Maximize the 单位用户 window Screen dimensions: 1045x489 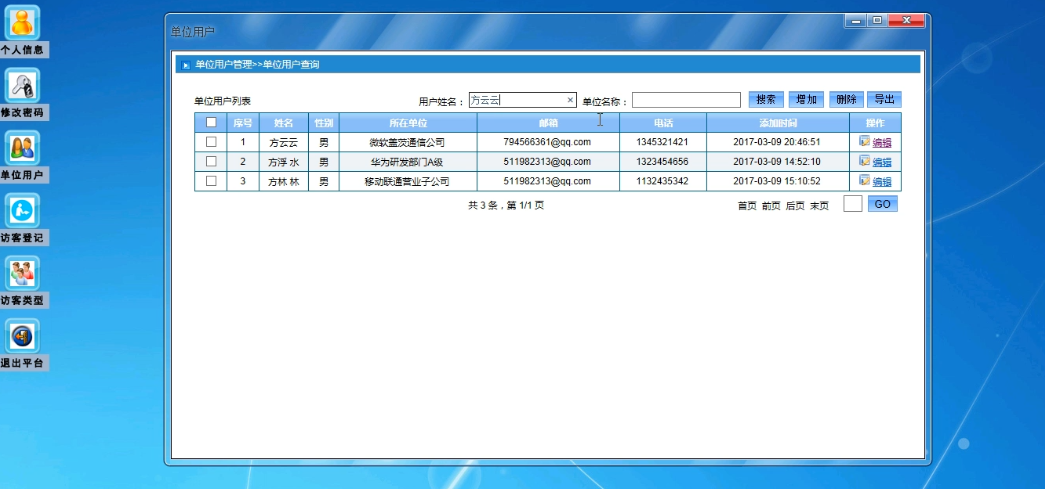pos(877,21)
